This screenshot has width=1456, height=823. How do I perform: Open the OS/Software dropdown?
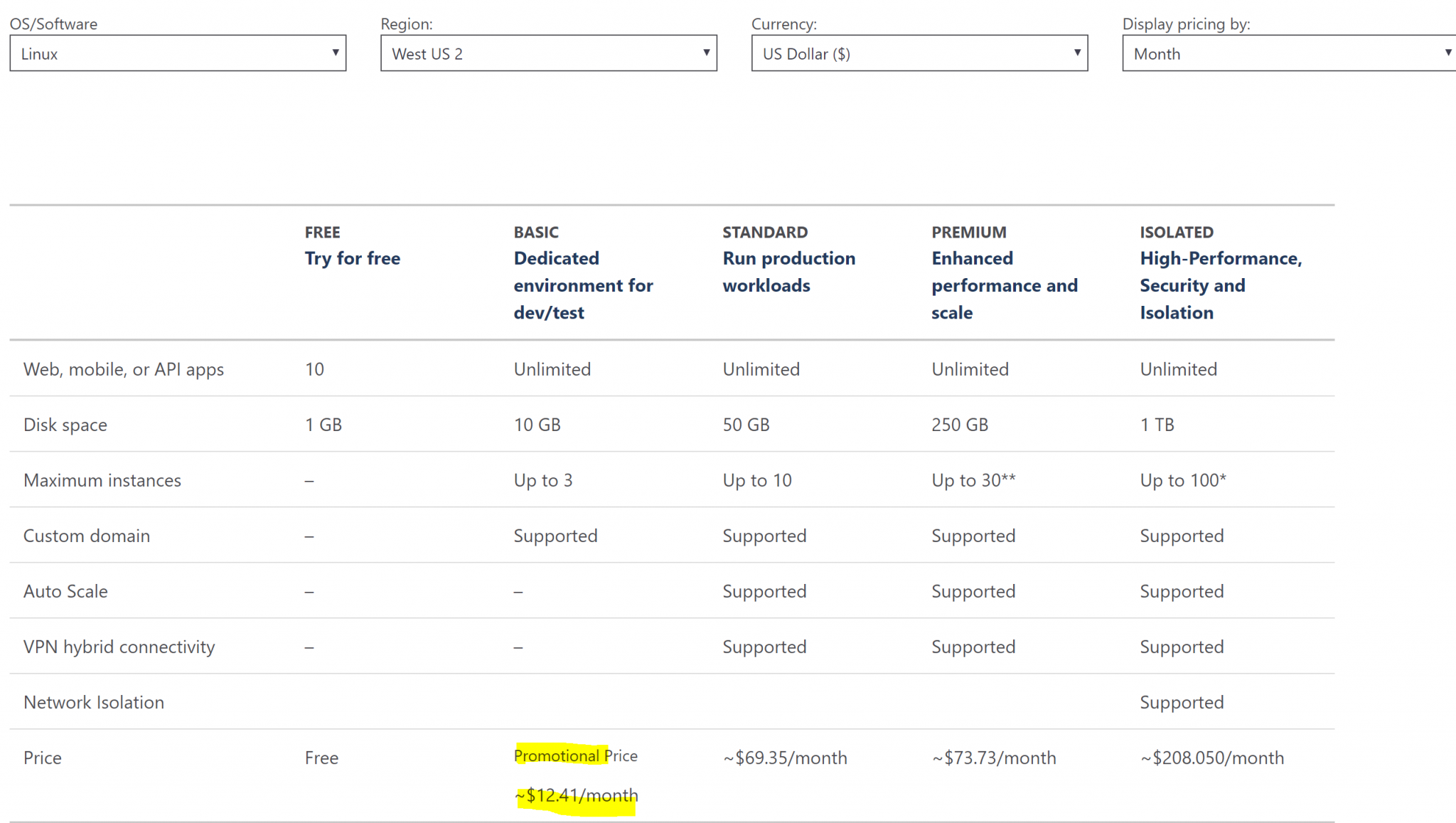pos(178,53)
